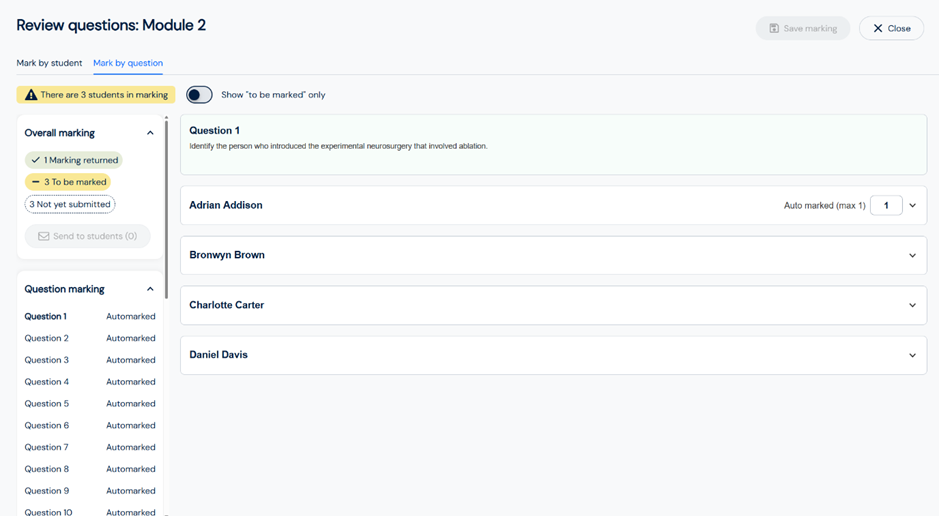Screen dimensions: 939x516
Task: Click the floppy disk icon in Save marking
Action: [774, 28]
